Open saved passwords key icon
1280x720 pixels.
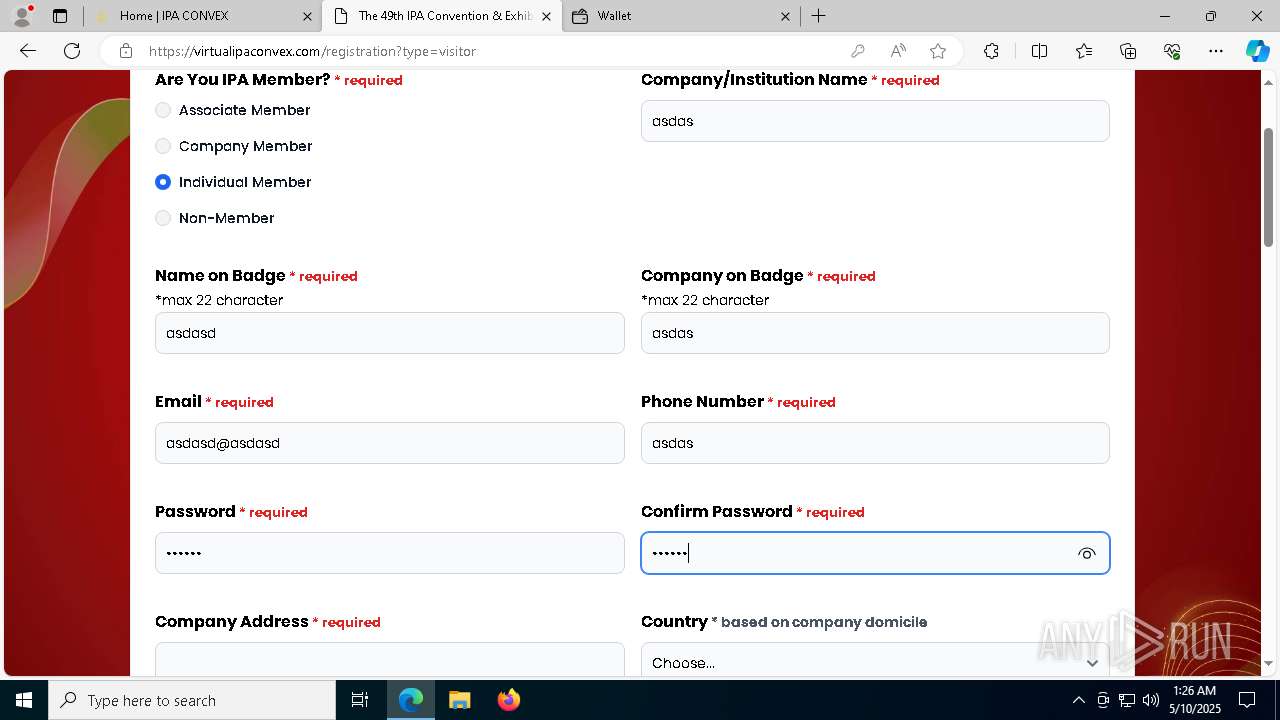click(857, 51)
